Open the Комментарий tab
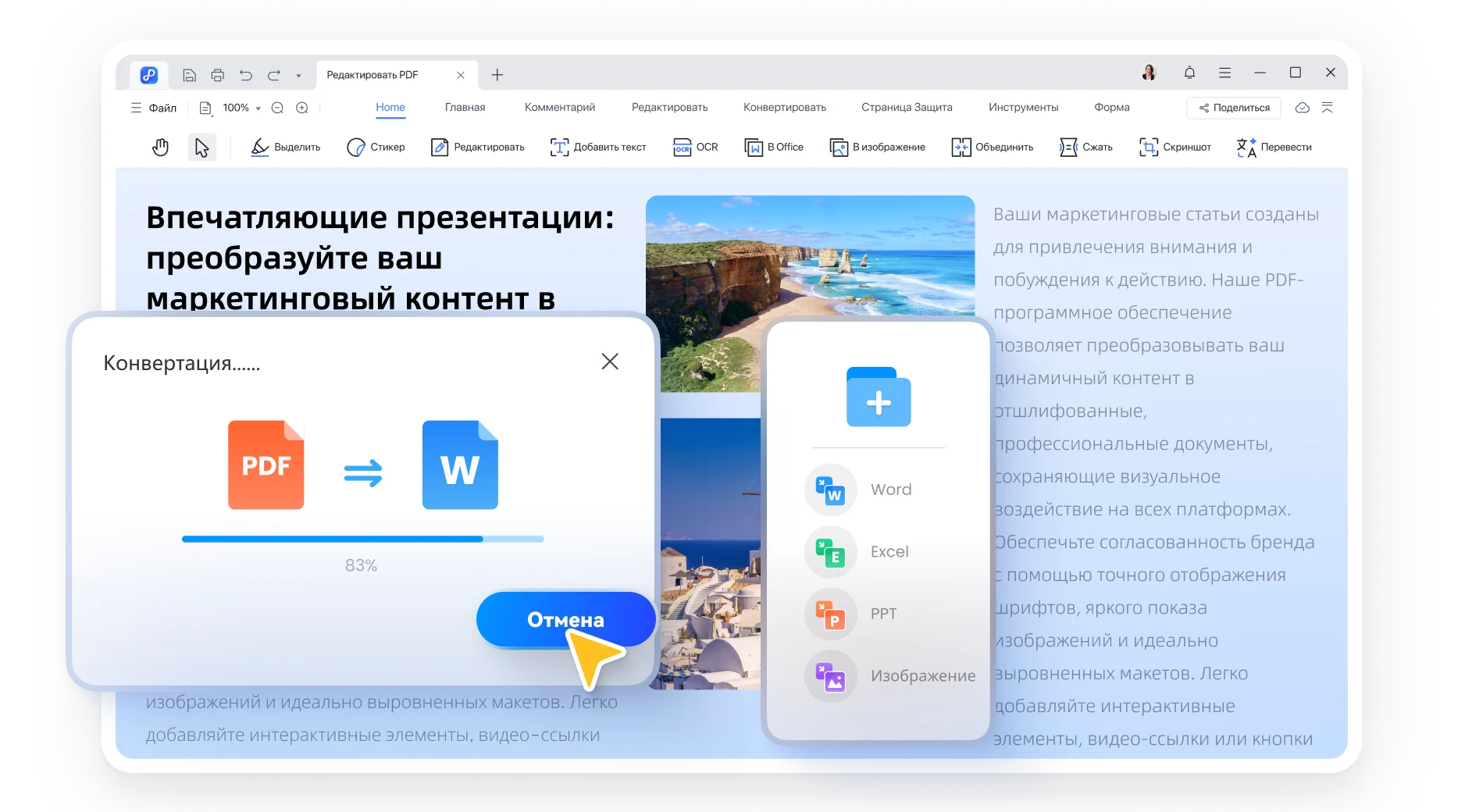The image size is (1465, 812). (x=559, y=107)
